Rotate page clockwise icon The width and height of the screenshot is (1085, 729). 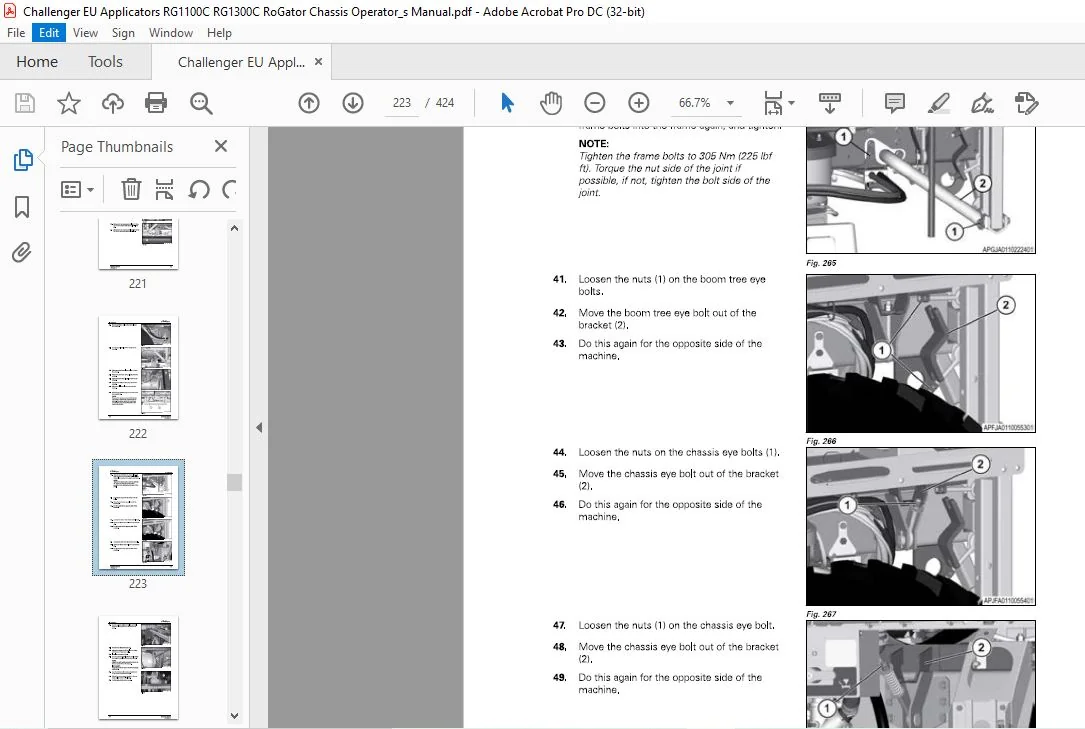pos(229,189)
